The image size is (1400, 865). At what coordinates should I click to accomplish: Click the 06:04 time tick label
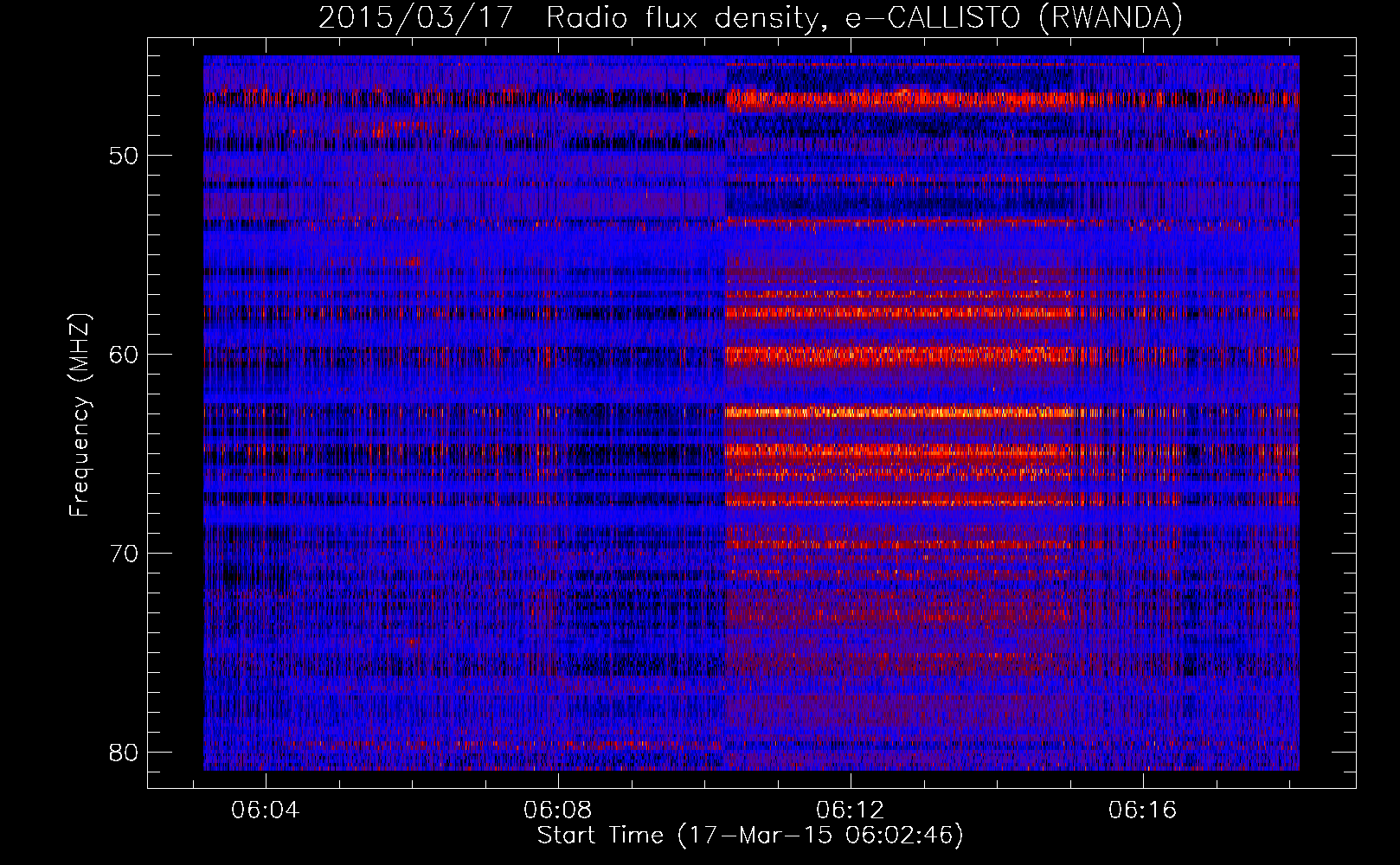tap(266, 811)
